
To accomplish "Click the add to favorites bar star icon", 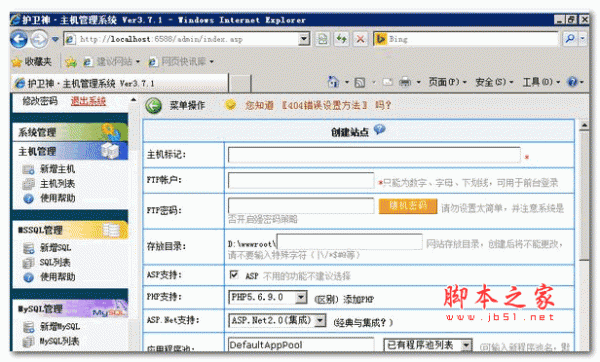I will point(71,62).
